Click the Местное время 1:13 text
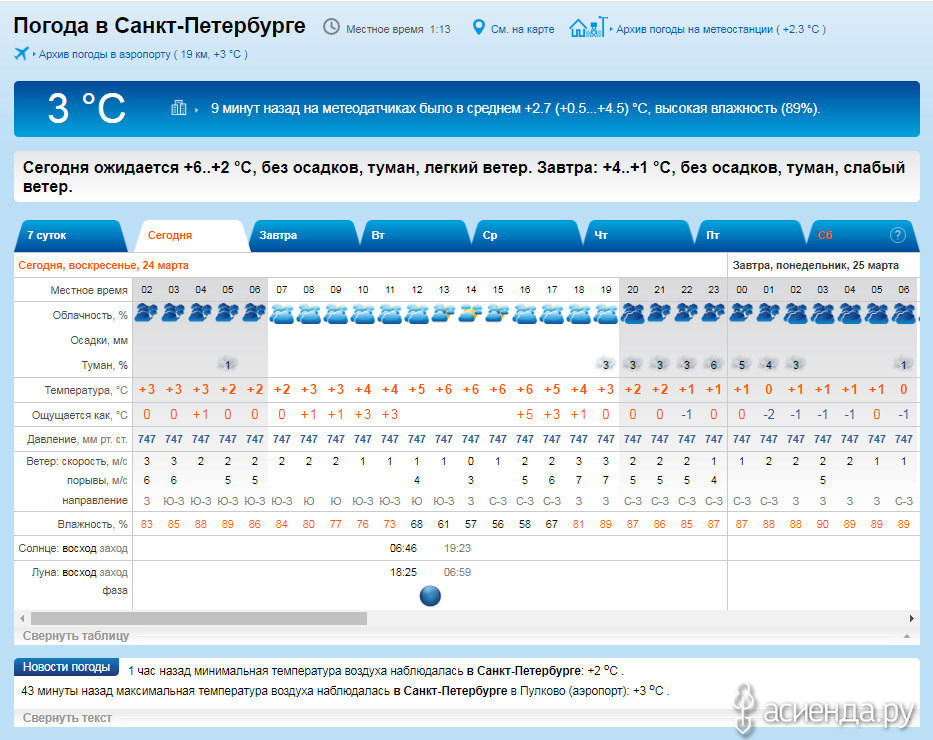The image size is (933, 740). click(398, 29)
